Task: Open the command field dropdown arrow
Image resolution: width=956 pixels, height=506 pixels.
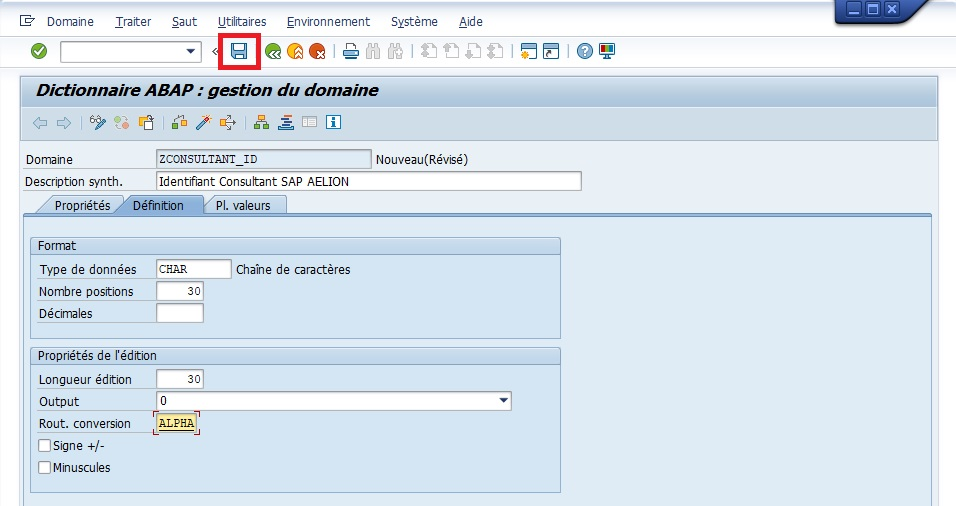Action: pyautogui.click(x=191, y=51)
